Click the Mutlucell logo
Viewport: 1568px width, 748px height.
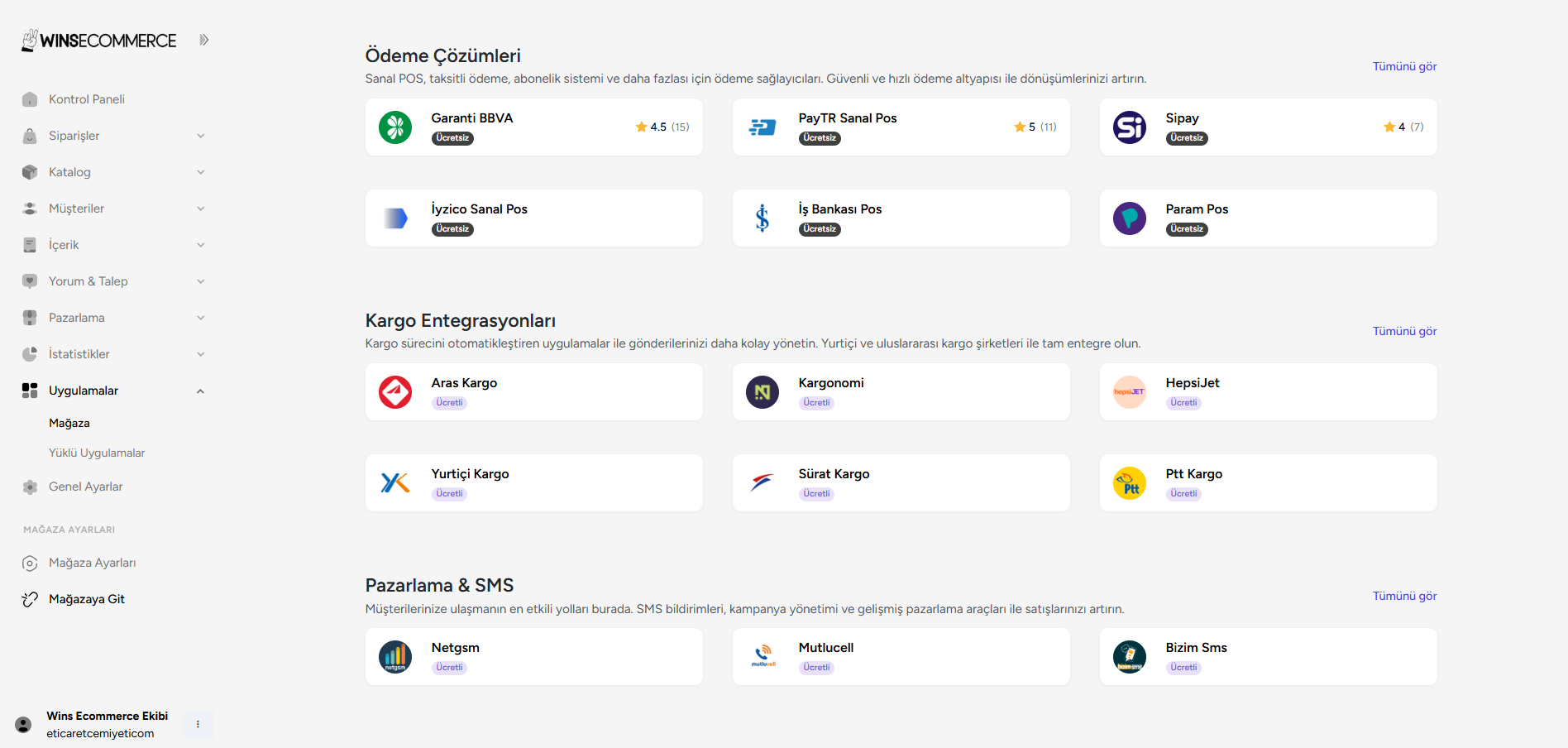point(762,657)
